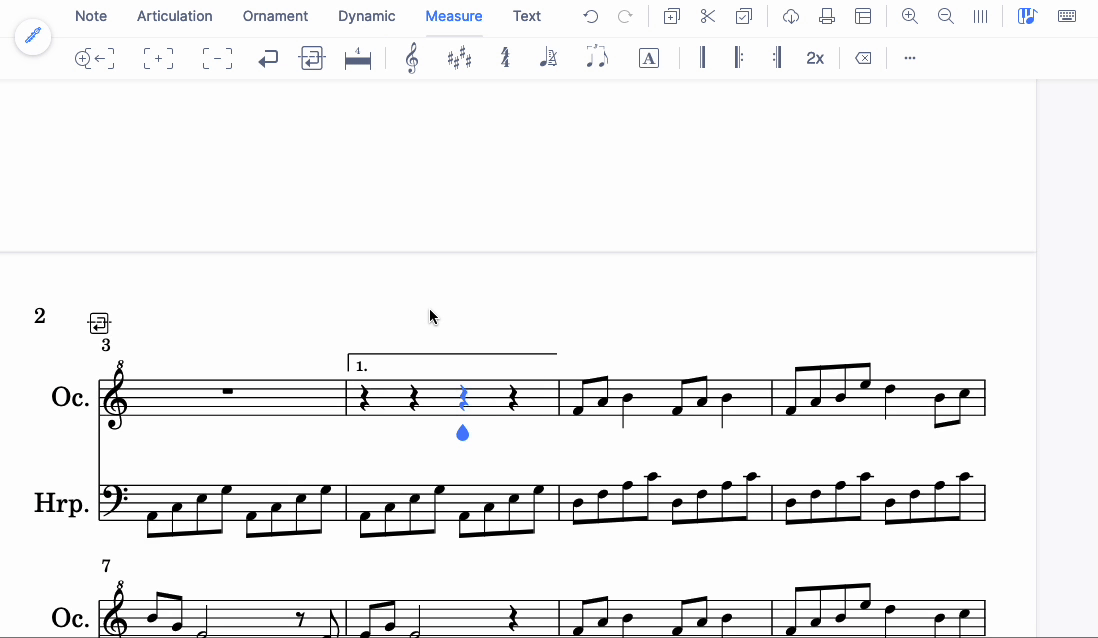
Task: Open the key signature tool
Action: (459, 57)
